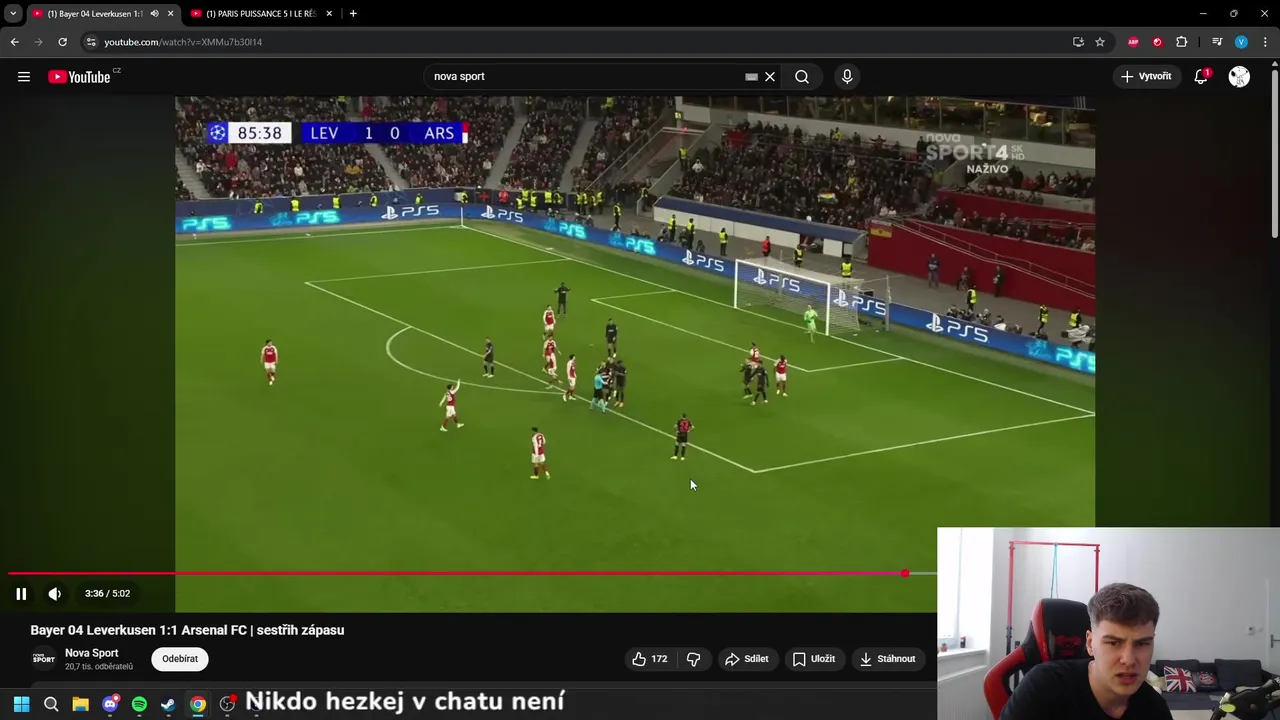Viewport: 1280px width, 720px height.
Task: Go to the YouTube home logo
Action: tap(79, 77)
